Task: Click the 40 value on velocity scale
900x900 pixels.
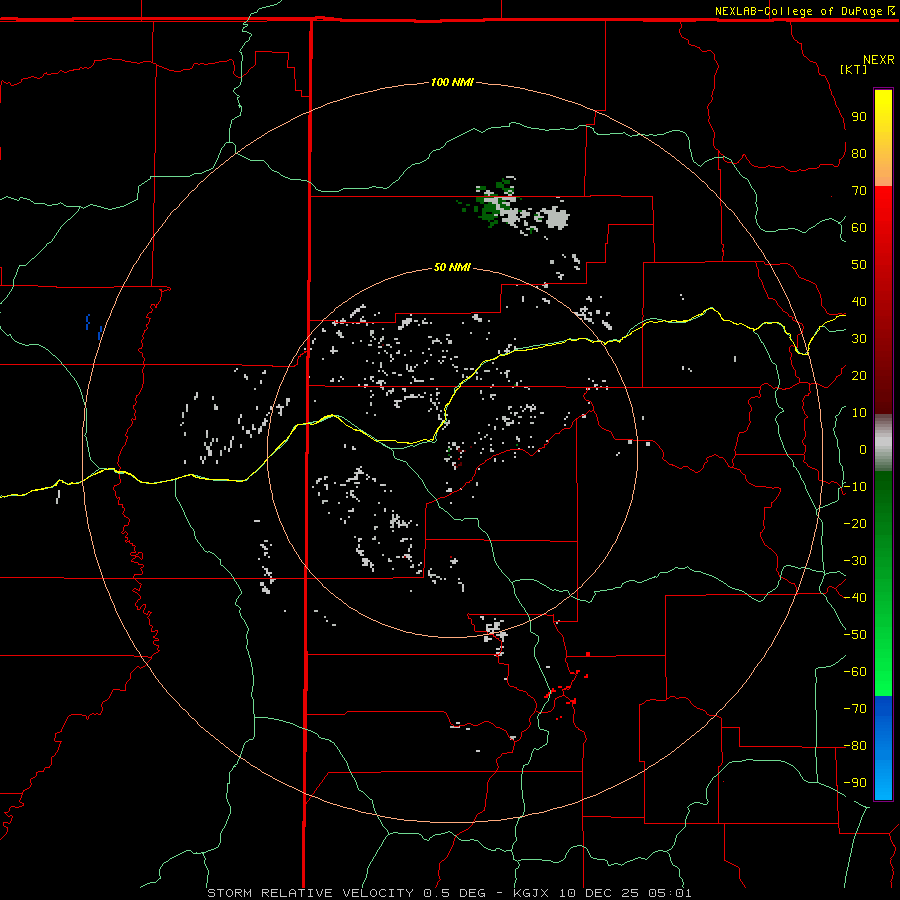Action: tap(859, 301)
